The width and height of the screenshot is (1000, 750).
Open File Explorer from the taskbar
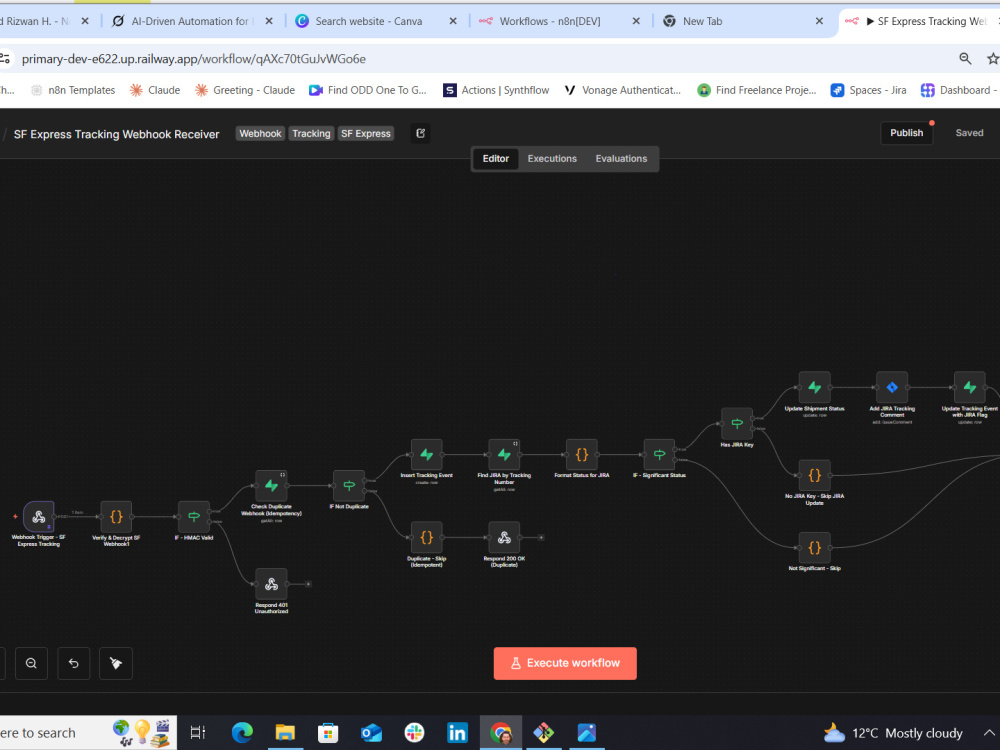[285, 732]
